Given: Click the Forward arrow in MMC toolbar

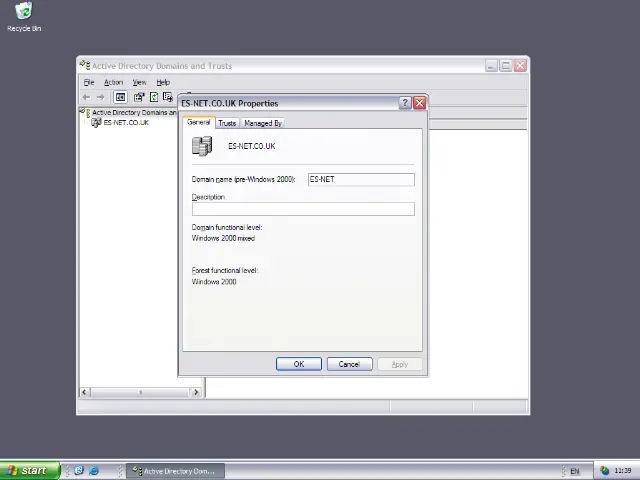Looking at the screenshot, I should coord(101,97).
